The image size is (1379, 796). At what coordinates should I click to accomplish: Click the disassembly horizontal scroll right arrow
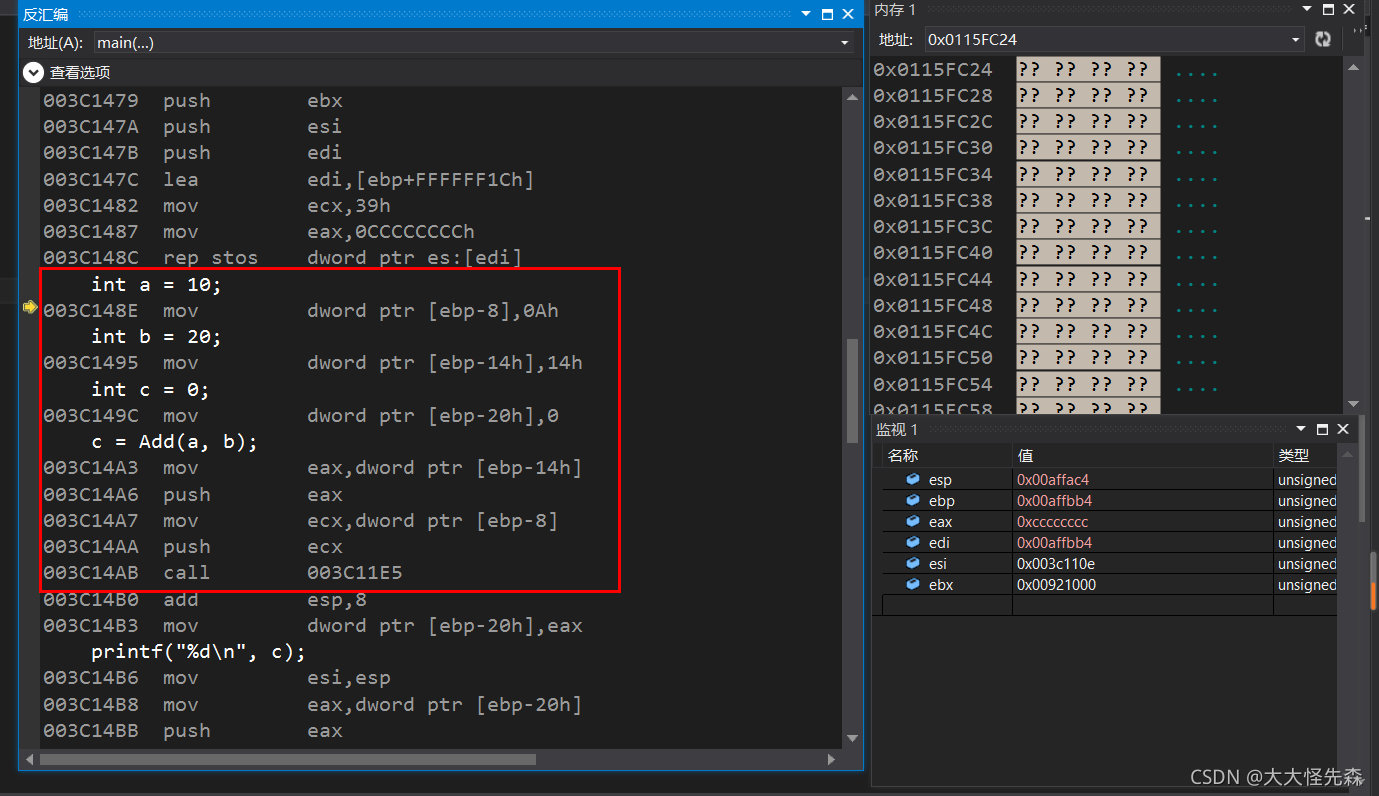(x=832, y=760)
